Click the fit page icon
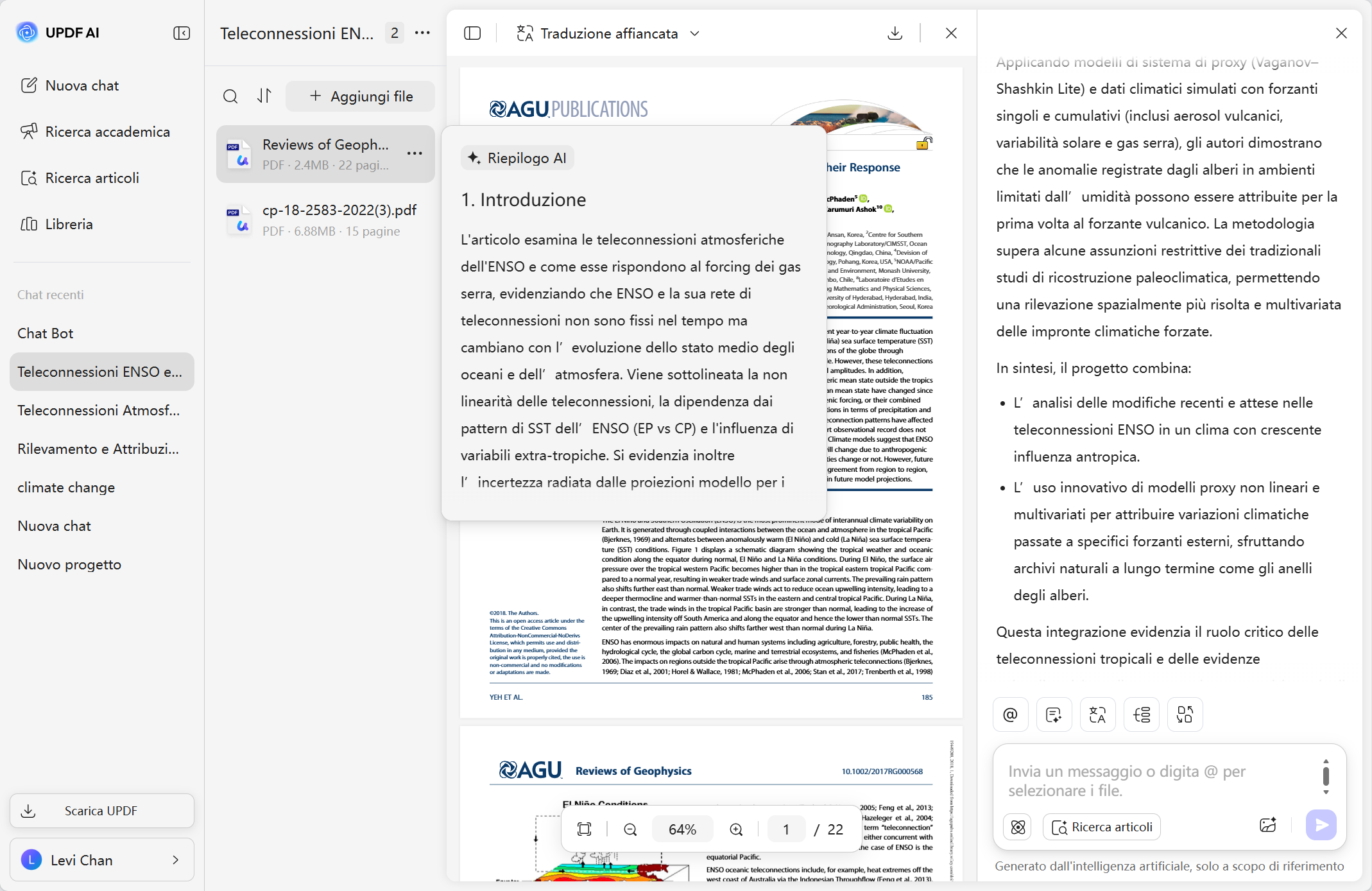Viewport: 1372px width, 891px height. (x=584, y=829)
